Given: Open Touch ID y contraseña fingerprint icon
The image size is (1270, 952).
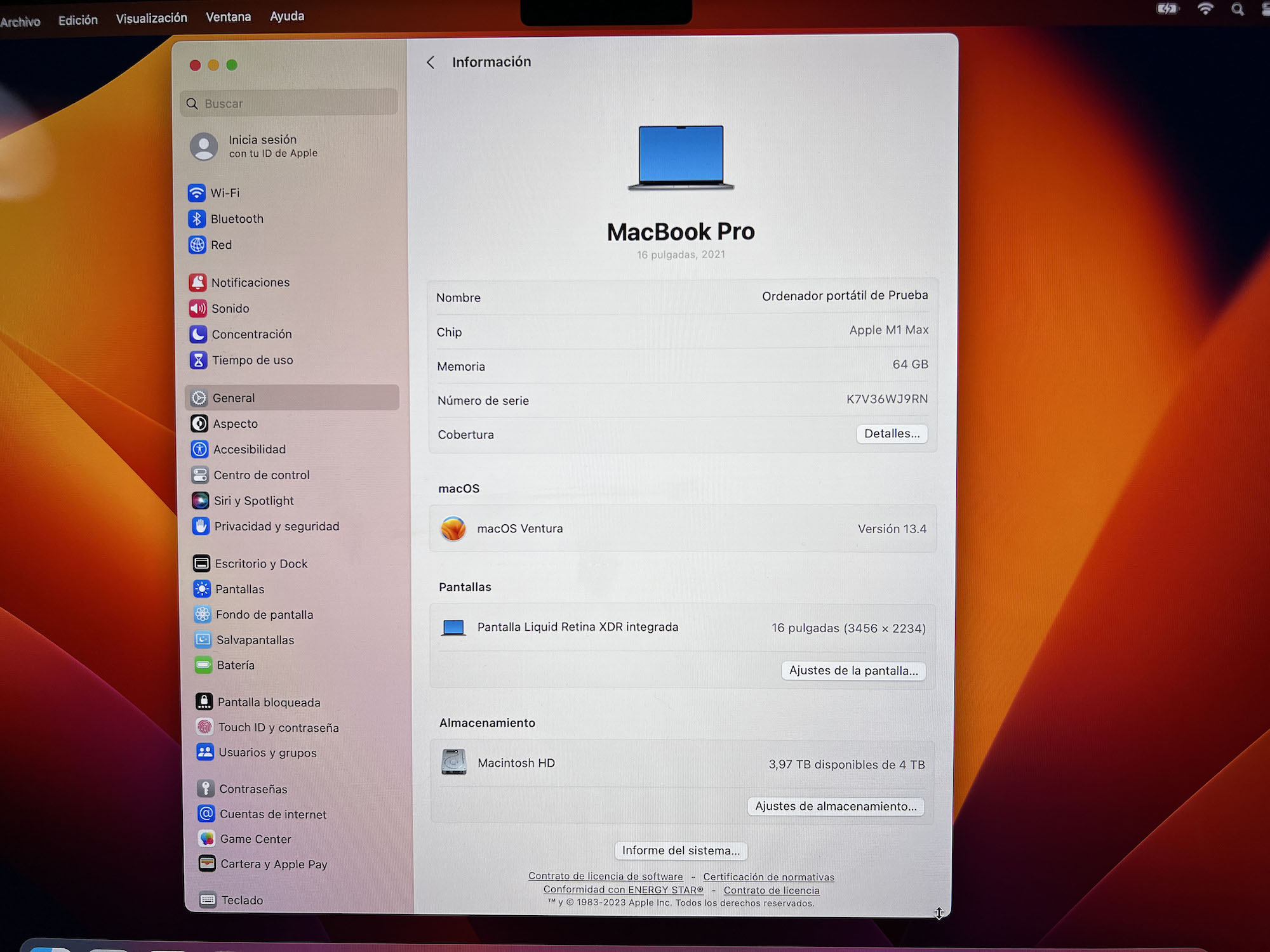Looking at the screenshot, I should click(204, 727).
